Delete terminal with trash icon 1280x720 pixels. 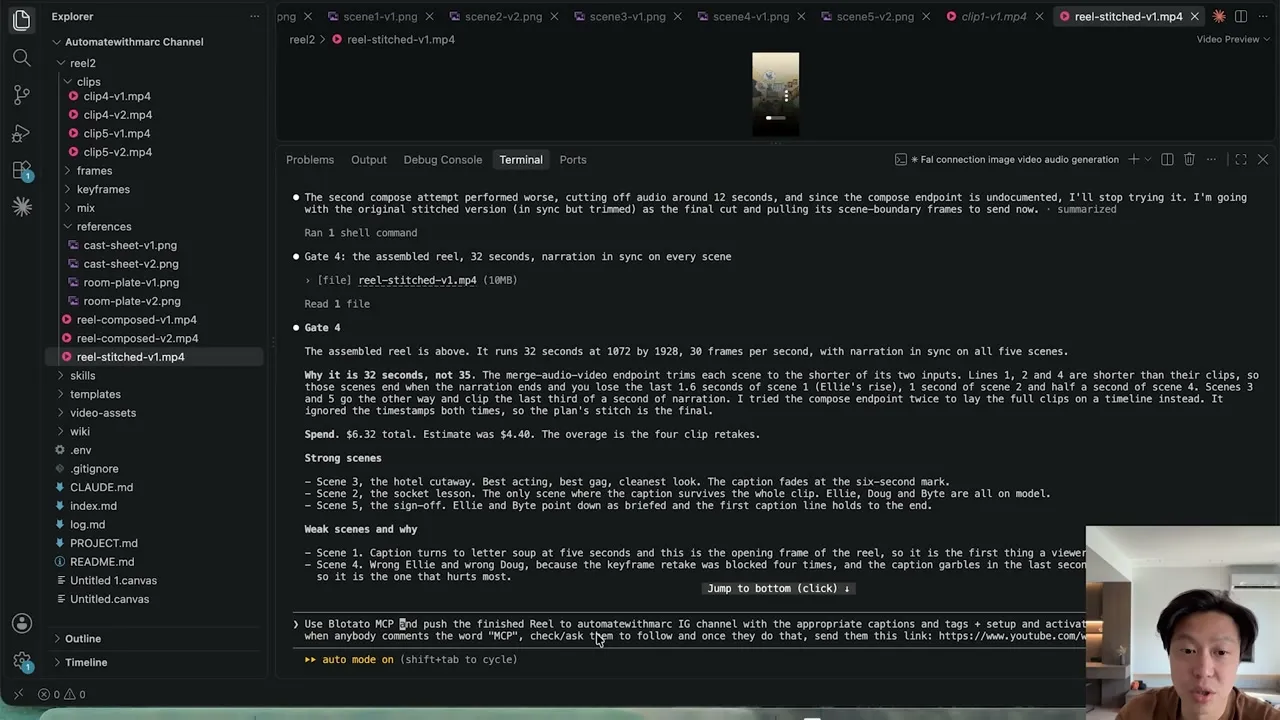point(1189,160)
